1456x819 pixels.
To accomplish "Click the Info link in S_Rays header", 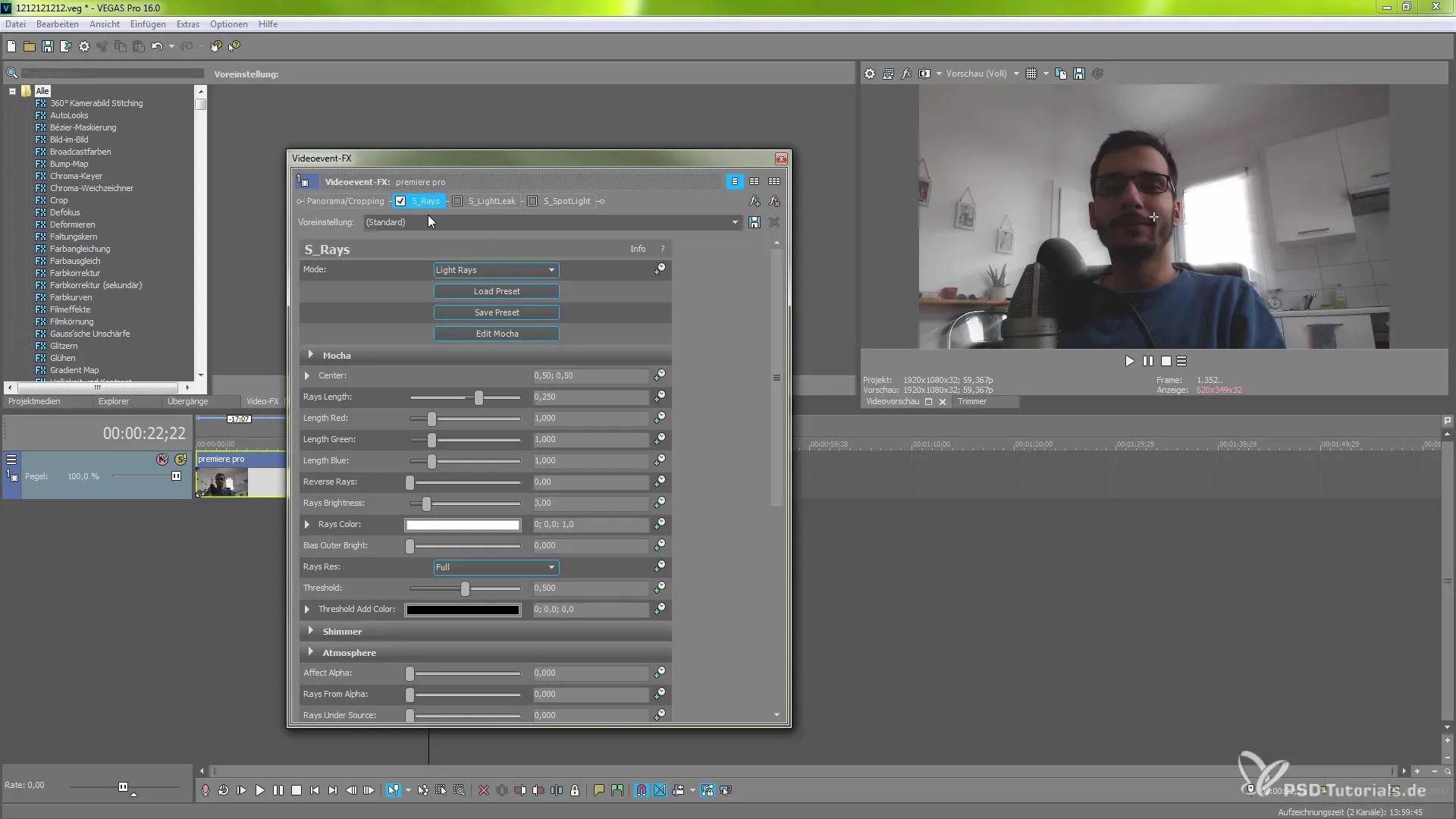I will click(x=638, y=249).
